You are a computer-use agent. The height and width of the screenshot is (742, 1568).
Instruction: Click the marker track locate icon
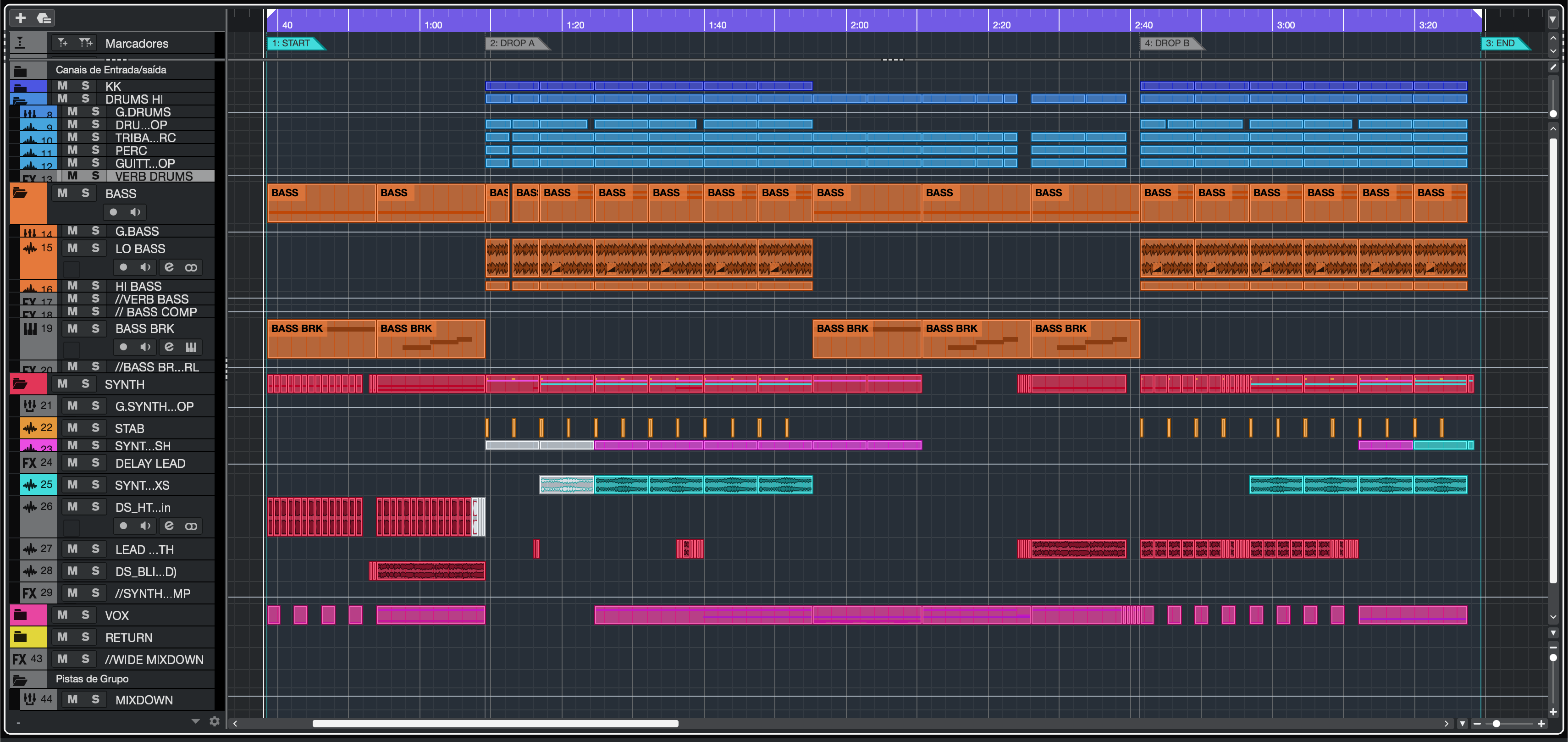tap(20, 43)
